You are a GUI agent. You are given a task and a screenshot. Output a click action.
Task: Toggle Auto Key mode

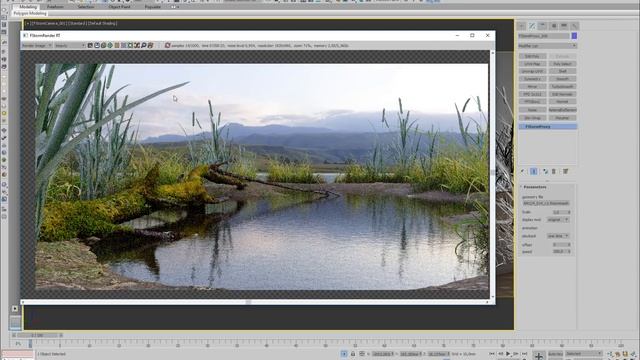(x=555, y=354)
